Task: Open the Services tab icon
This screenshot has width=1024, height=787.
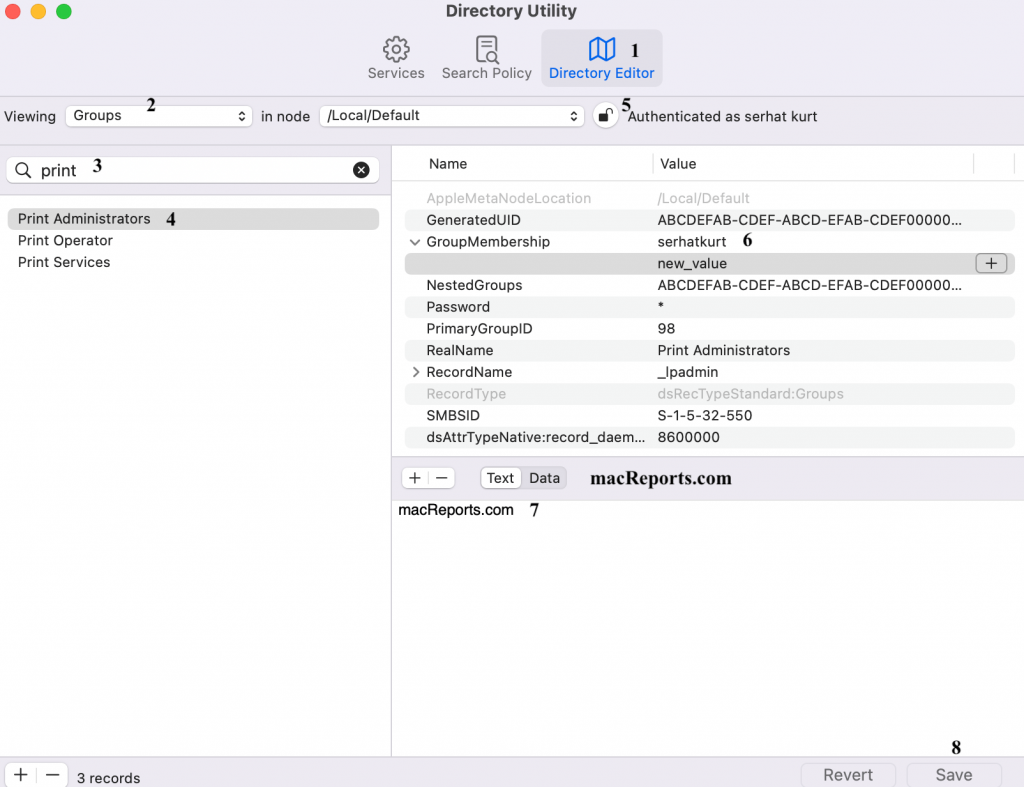Action: point(396,49)
